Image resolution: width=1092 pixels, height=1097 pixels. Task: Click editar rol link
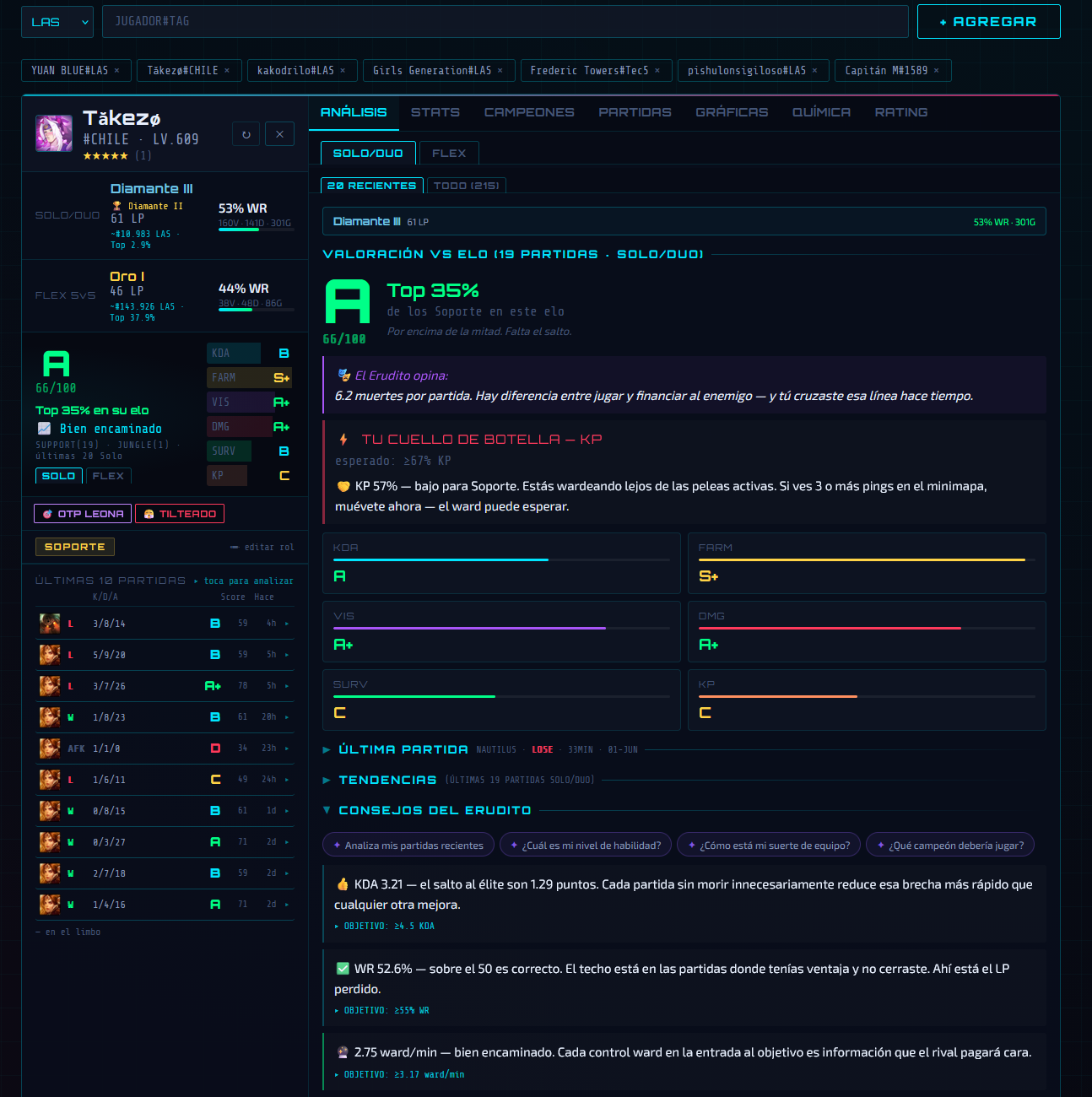coord(262,548)
